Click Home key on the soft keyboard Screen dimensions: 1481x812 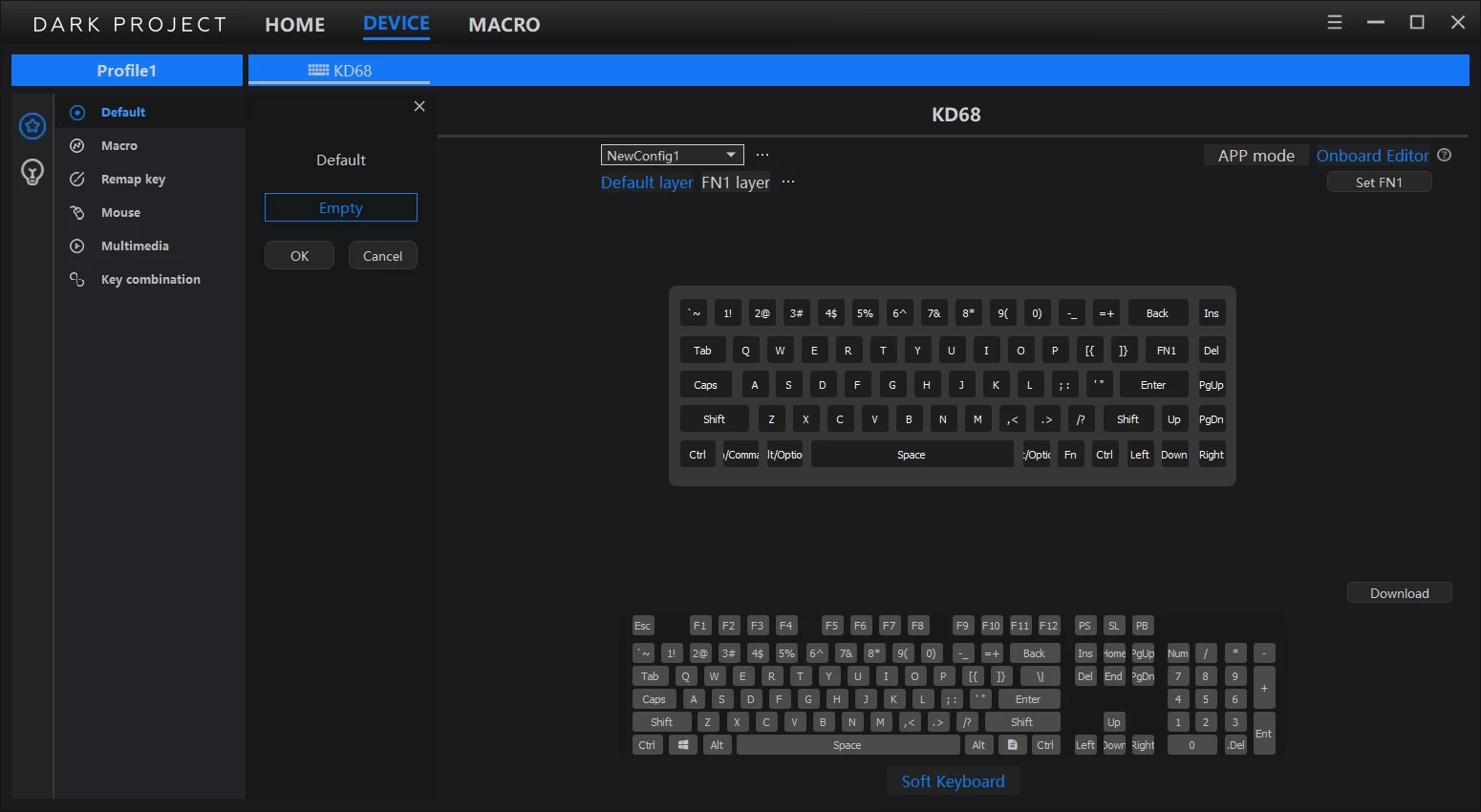pyautogui.click(x=1114, y=653)
